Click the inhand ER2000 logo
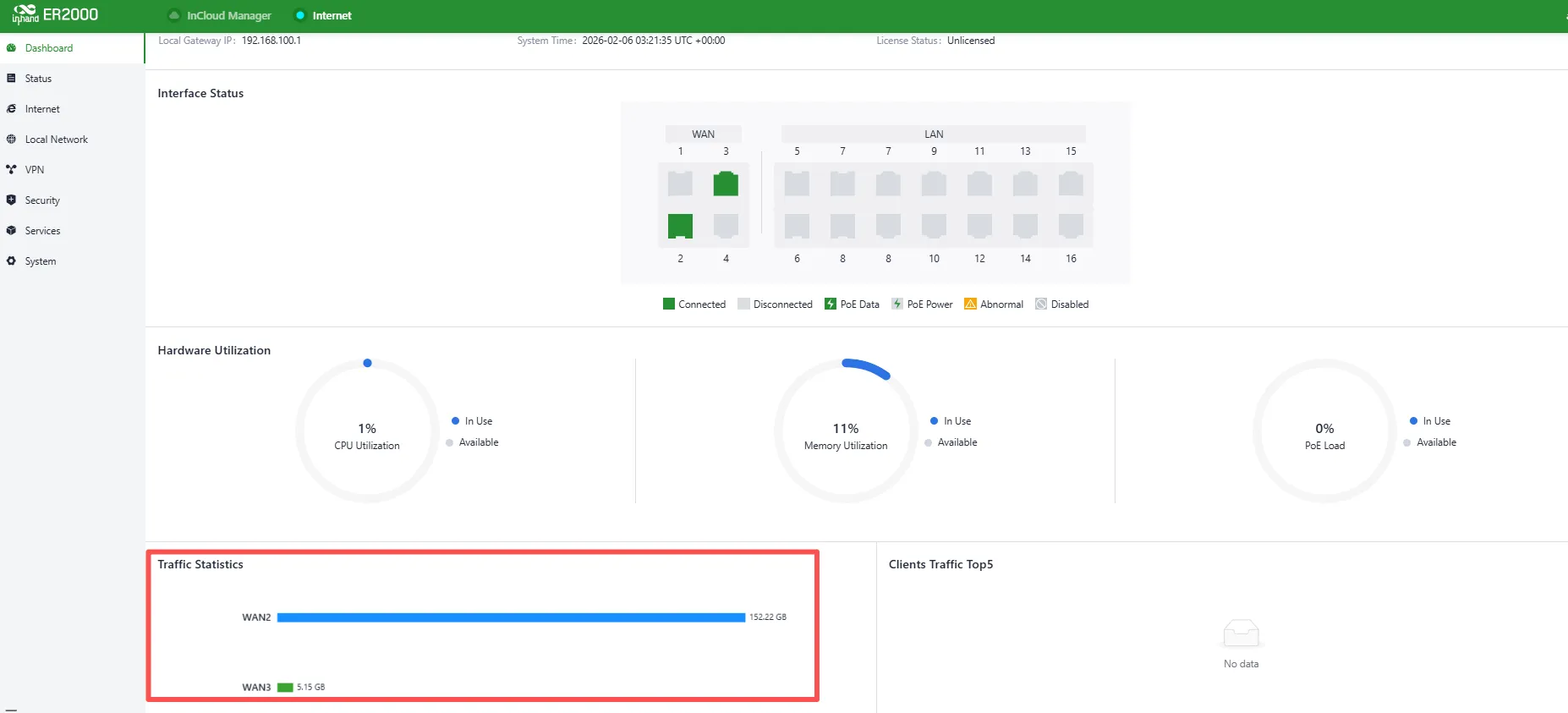Viewport: 1568px width, 713px height. (55, 15)
